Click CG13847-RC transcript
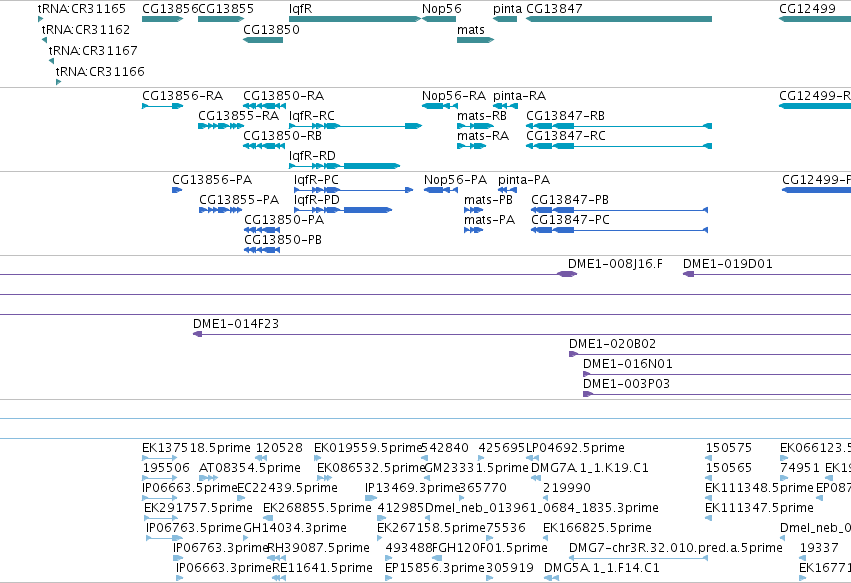The image size is (851, 583). pyautogui.click(x=619, y=146)
